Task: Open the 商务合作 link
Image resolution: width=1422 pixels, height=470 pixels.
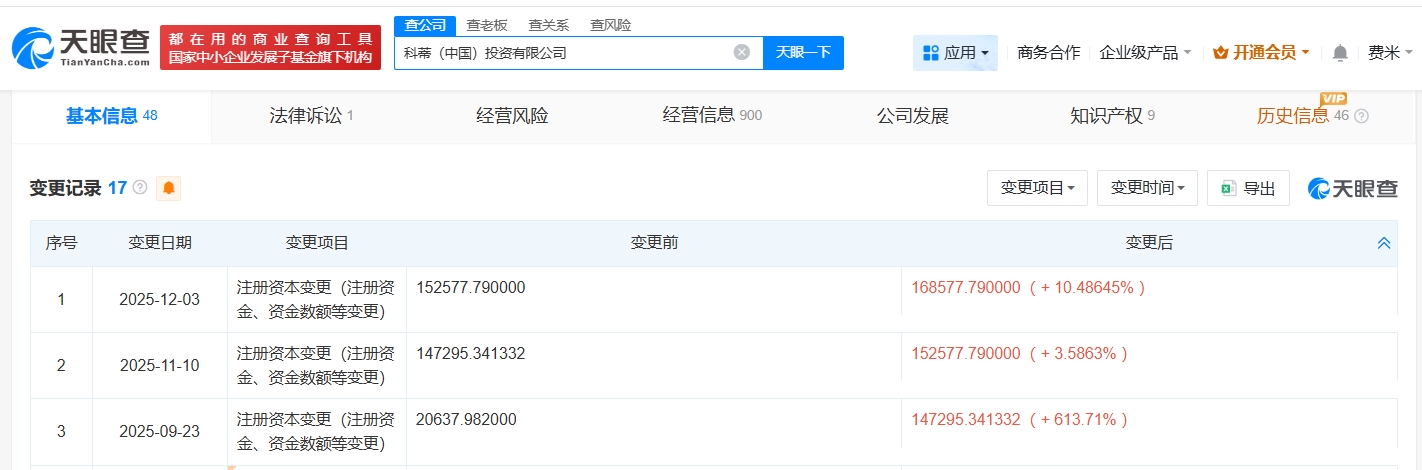Action: click(x=1048, y=53)
